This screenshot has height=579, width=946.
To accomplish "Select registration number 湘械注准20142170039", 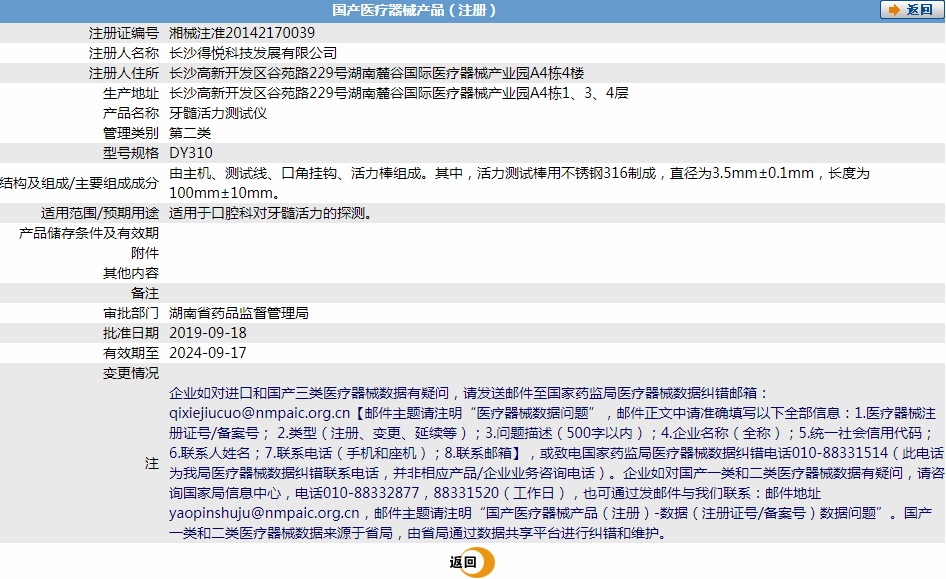I will pos(242,33).
